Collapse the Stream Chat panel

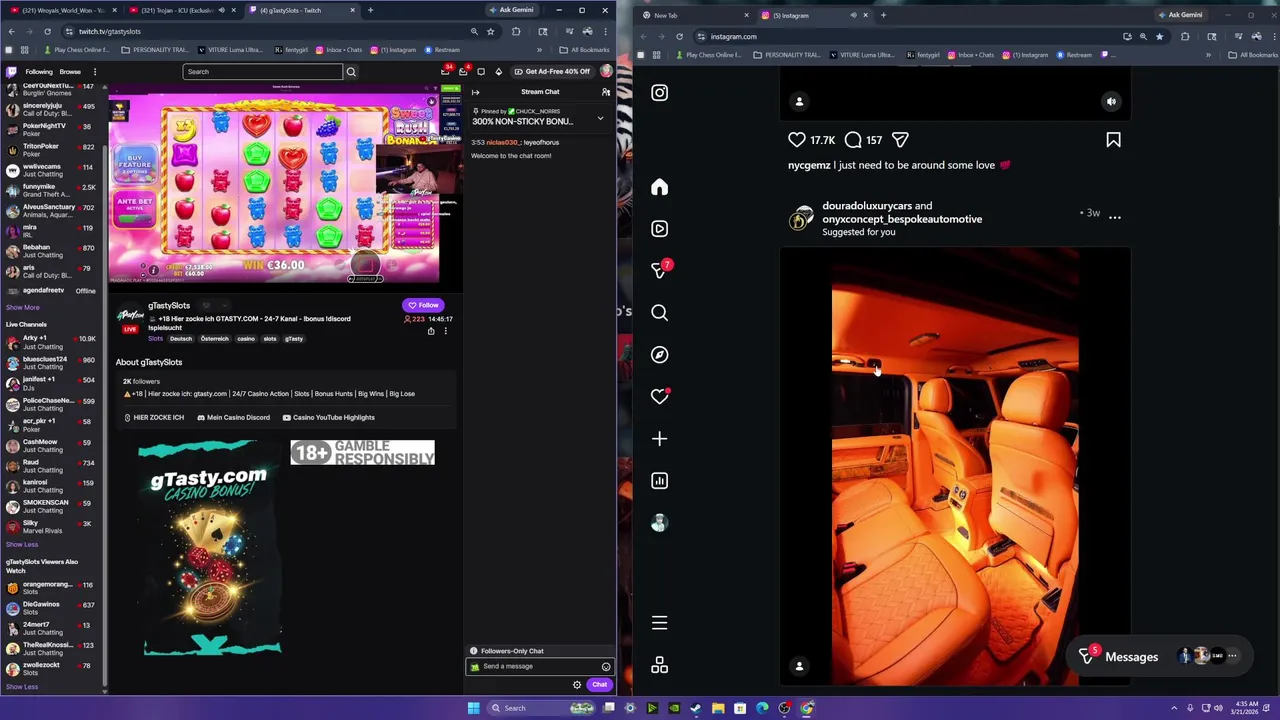pyautogui.click(x=476, y=92)
